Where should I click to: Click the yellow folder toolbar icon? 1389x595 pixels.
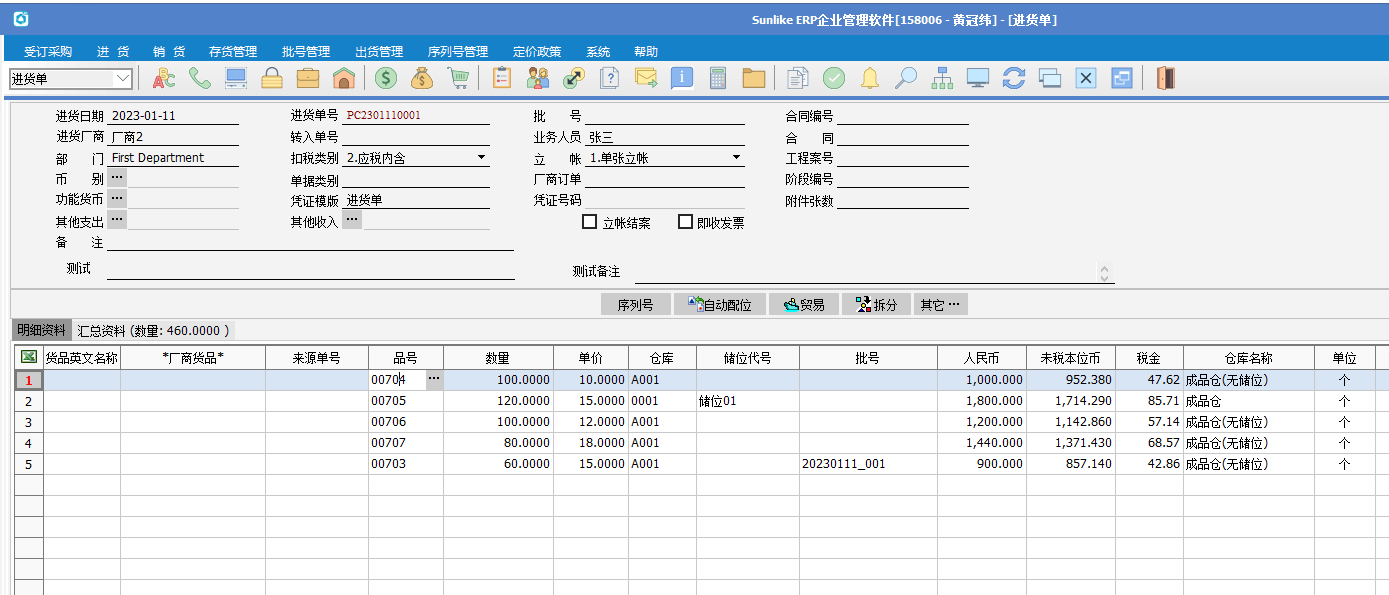pos(754,78)
